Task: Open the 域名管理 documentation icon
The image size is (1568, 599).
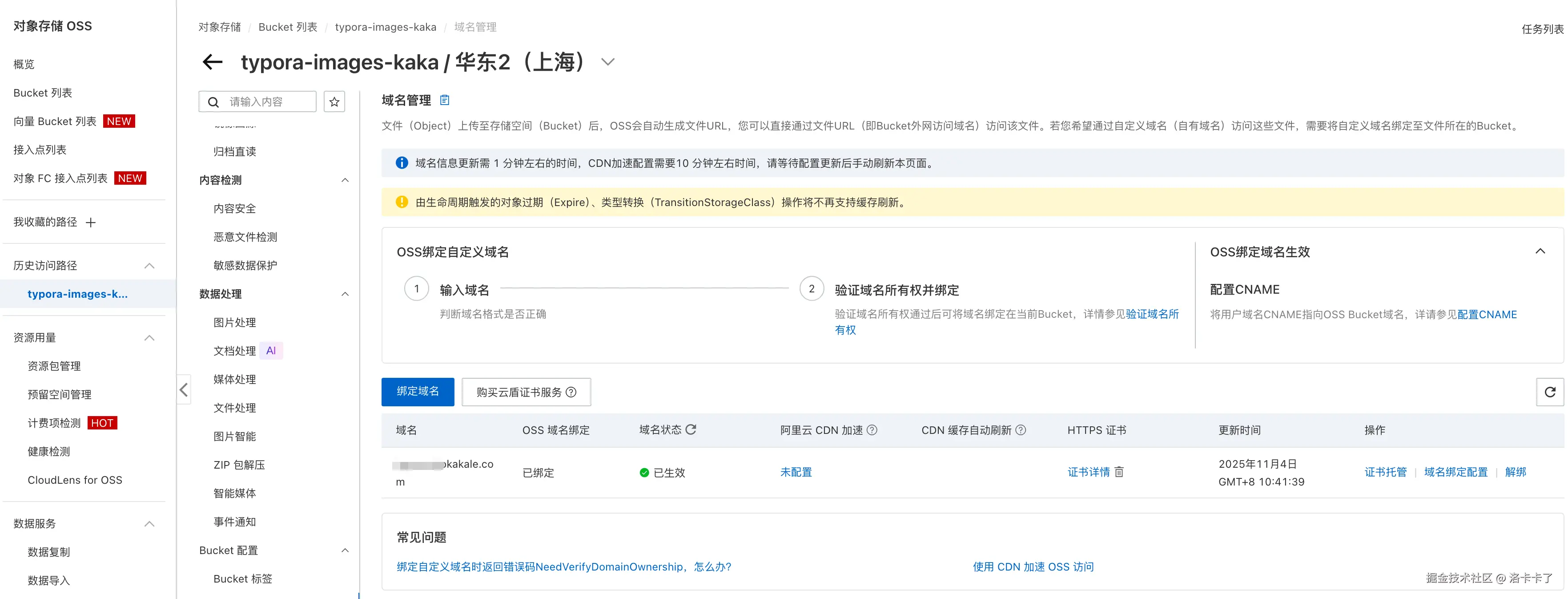Action: click(x=444, y=100)
